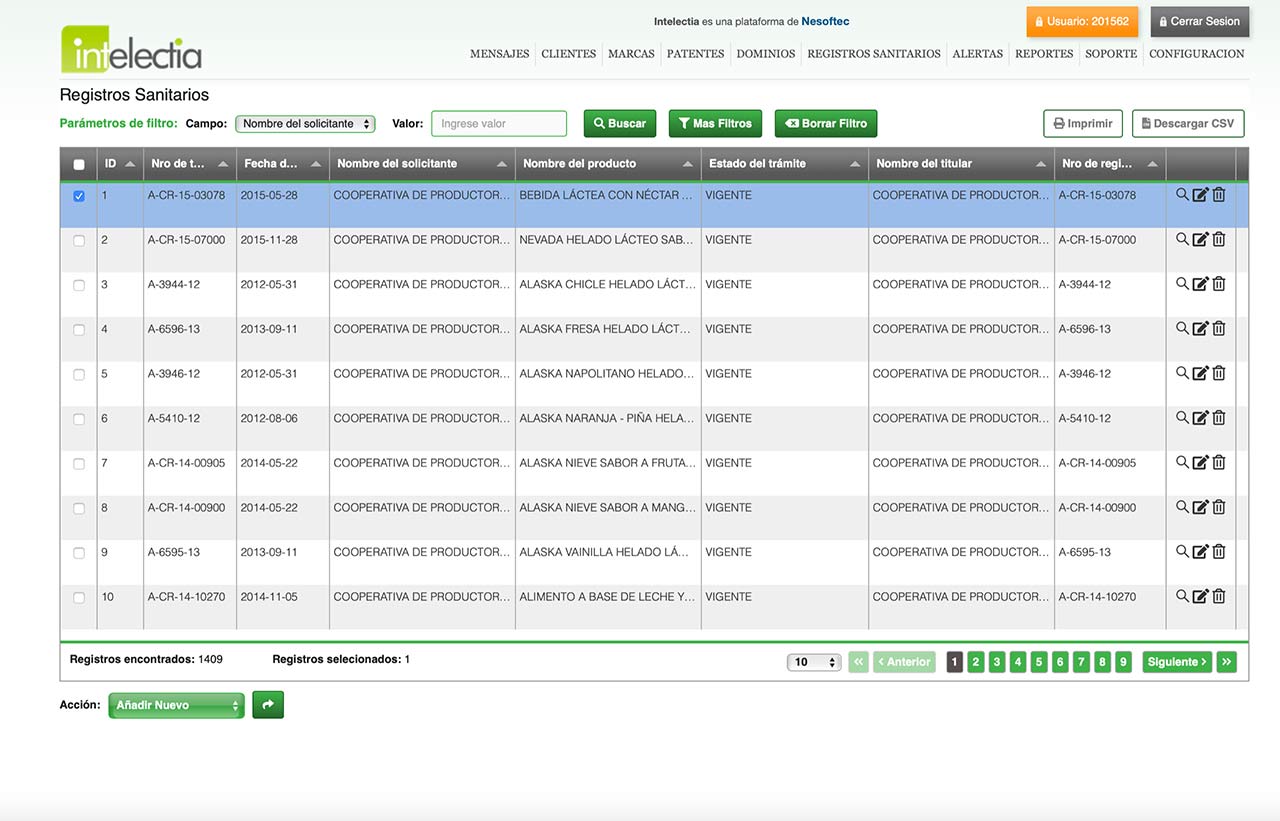Image resolution: width=1280 pixels, height=821 pixels.
Task: Uncheck the checkbox for row 1
Action: (x=79, y=196)
